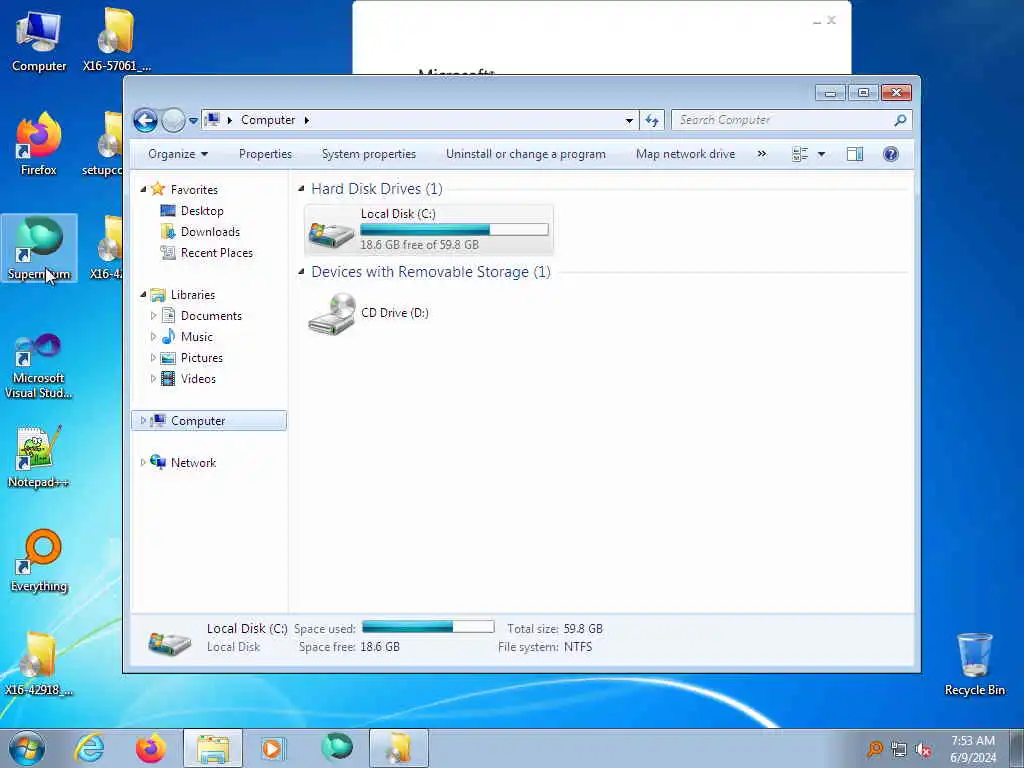
Task: Minimize the background Microsoft window
Action: pos(816,22)
